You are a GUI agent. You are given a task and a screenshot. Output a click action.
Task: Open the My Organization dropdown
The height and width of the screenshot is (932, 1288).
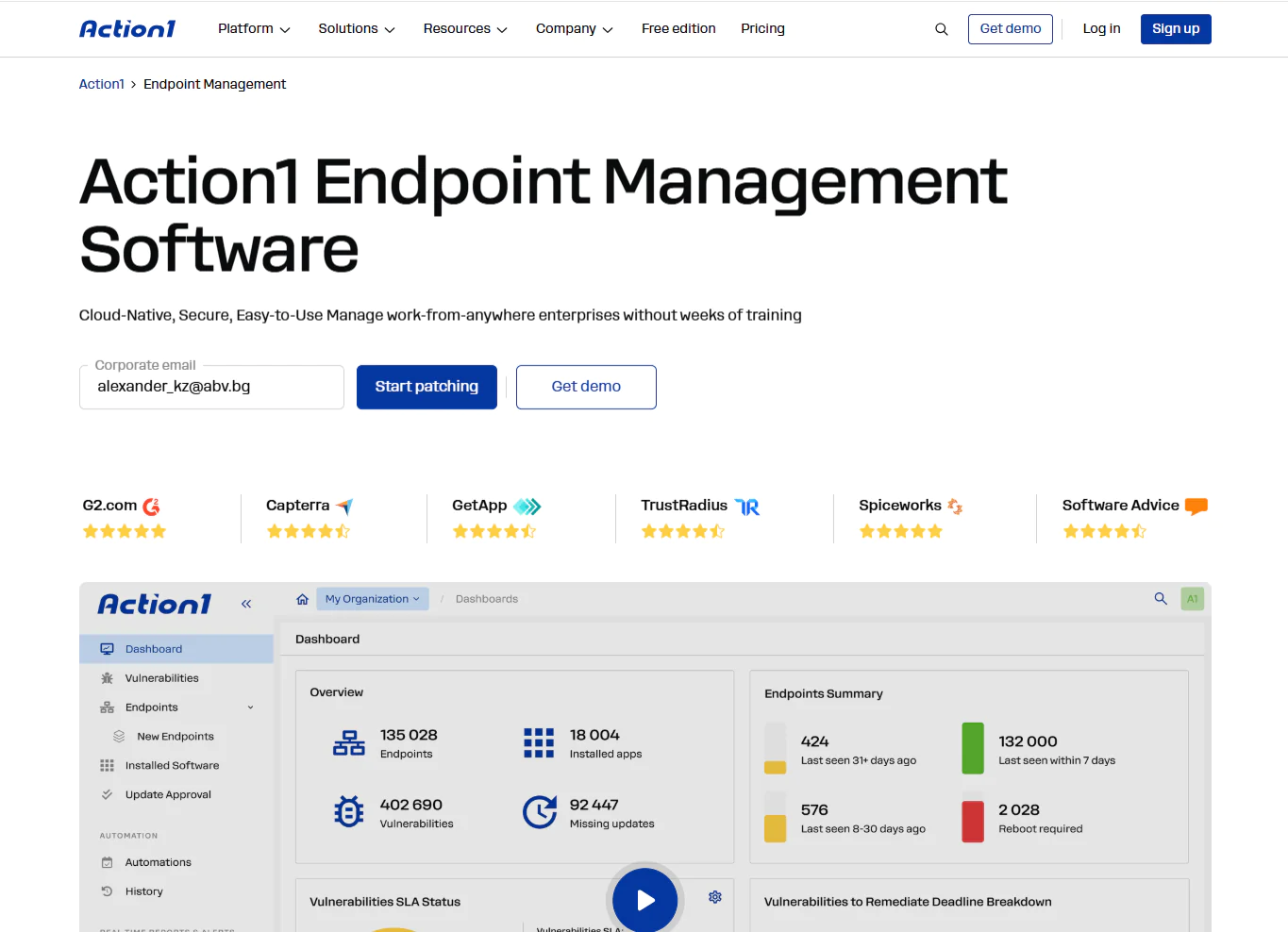coord(373,599)
